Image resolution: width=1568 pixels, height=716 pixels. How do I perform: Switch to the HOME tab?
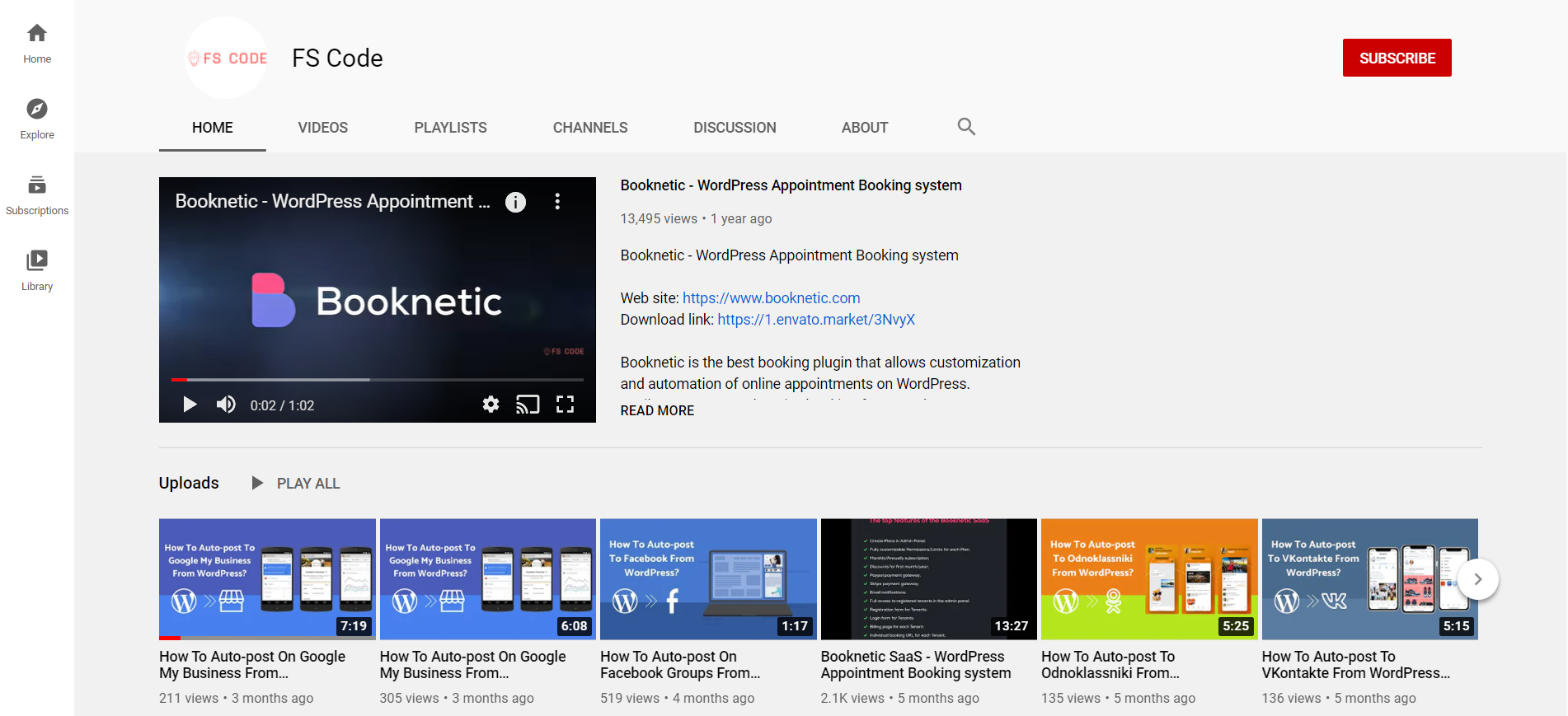click(213, 128)
